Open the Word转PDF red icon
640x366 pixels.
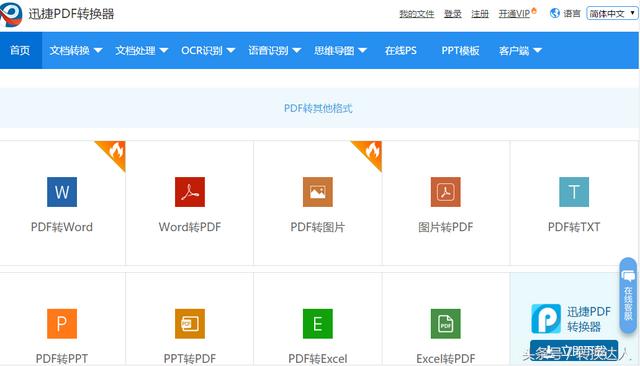click(190, 192)
